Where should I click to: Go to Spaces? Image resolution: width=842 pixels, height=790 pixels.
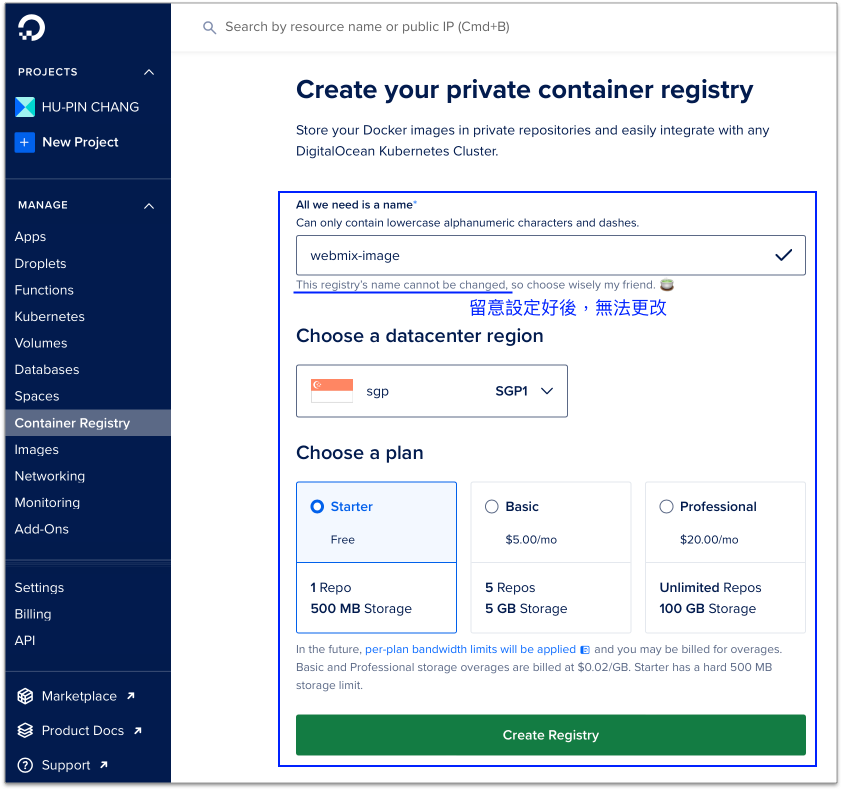point(37,396)
